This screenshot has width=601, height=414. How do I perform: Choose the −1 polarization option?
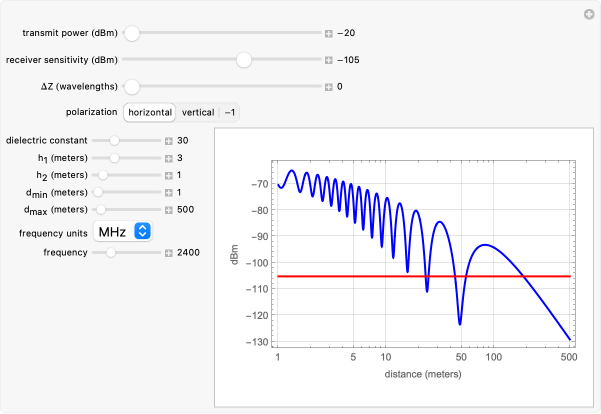pos(230,113)
